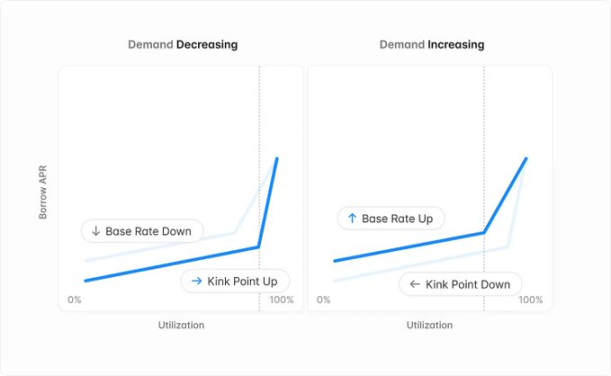Click the 100% mark in Demand Decreasing chart
This screenshot has height=376, width=611.
(282, 300)
